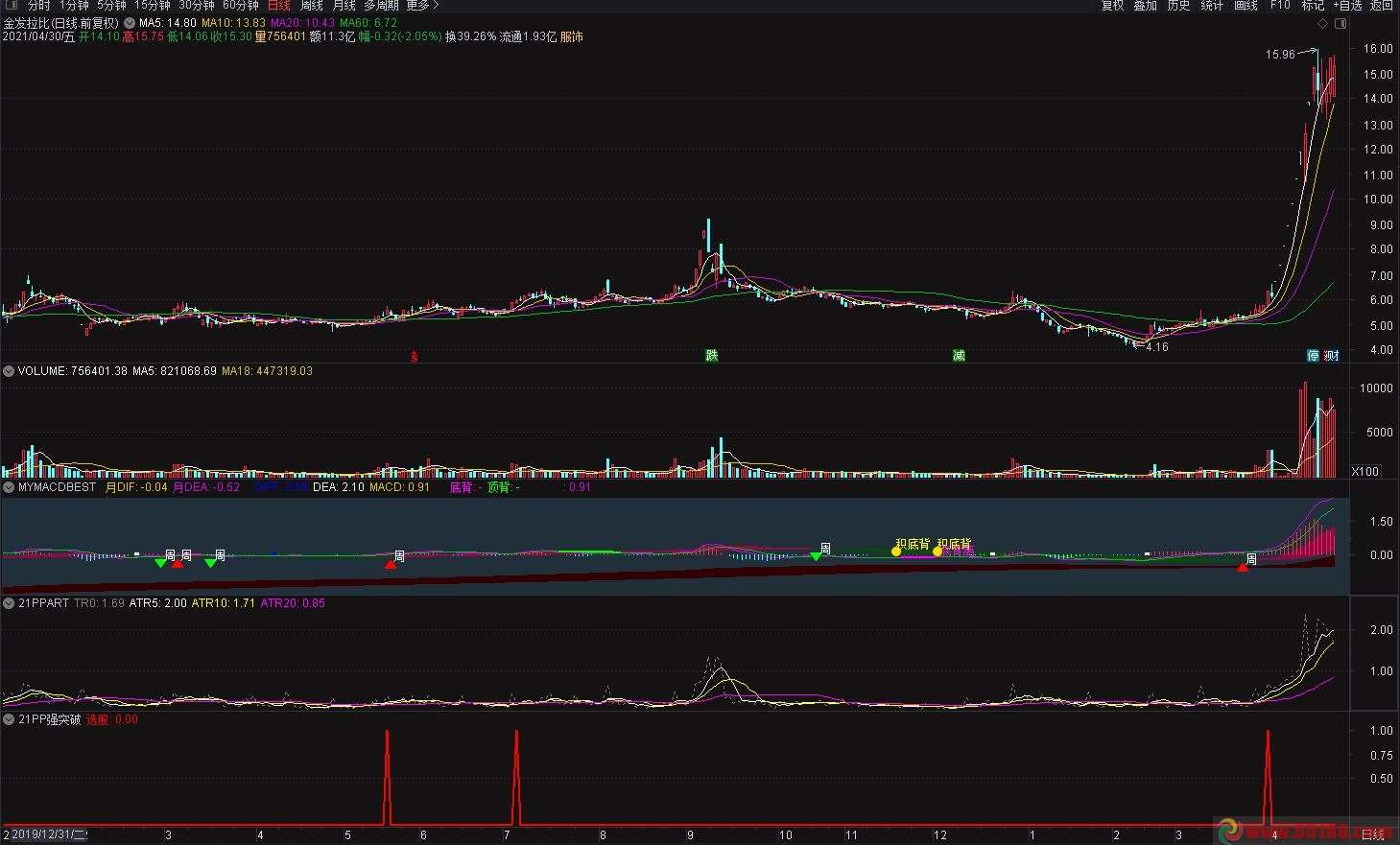Open the 画线 drawing tools

[1246, 6]
